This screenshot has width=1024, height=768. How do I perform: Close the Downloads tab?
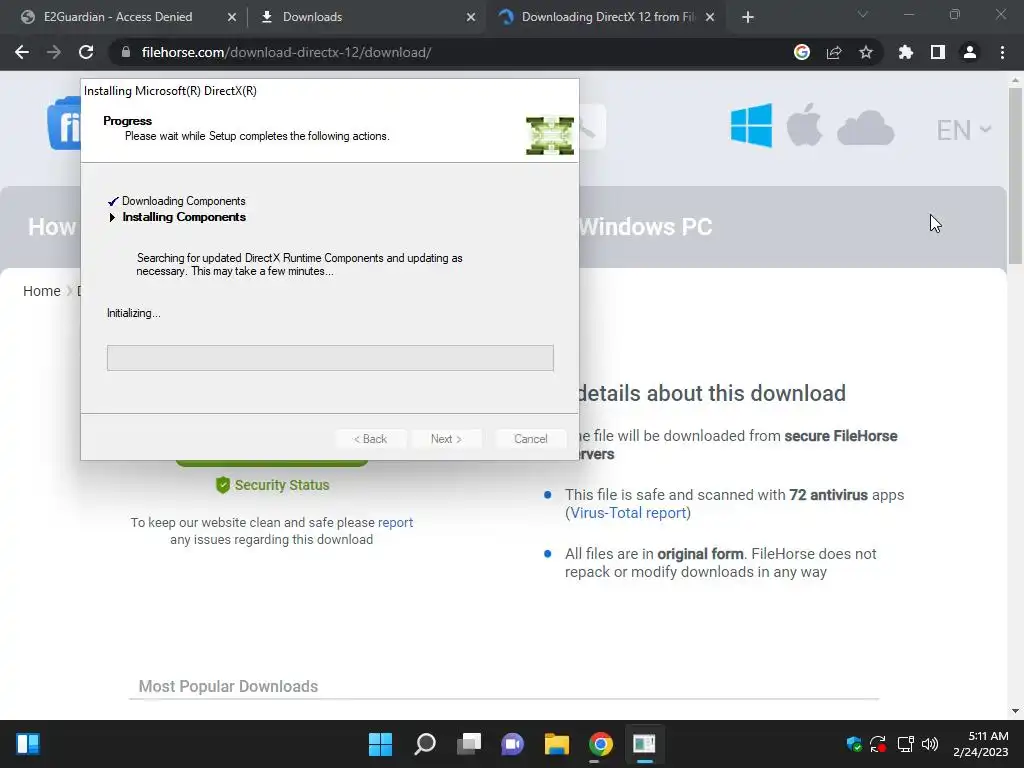tap(471, 17)
